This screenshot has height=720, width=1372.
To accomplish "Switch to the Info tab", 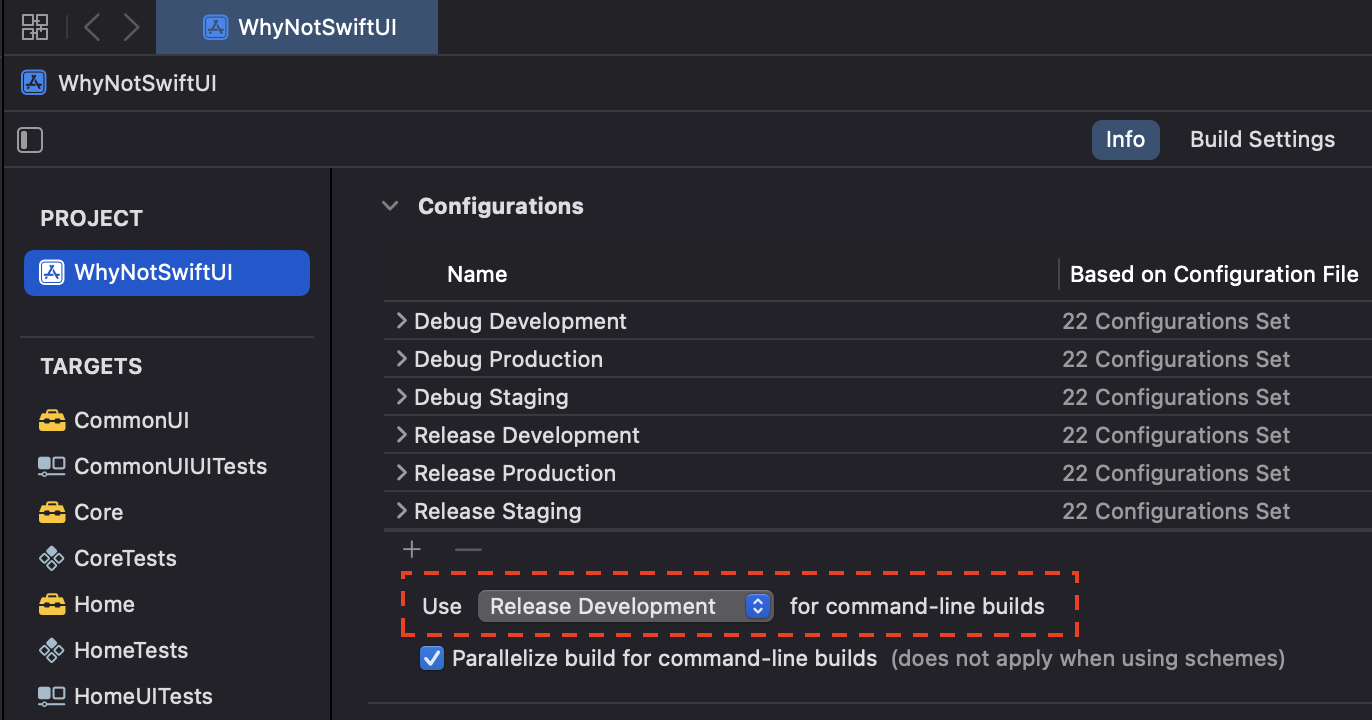I will 1125,140.
